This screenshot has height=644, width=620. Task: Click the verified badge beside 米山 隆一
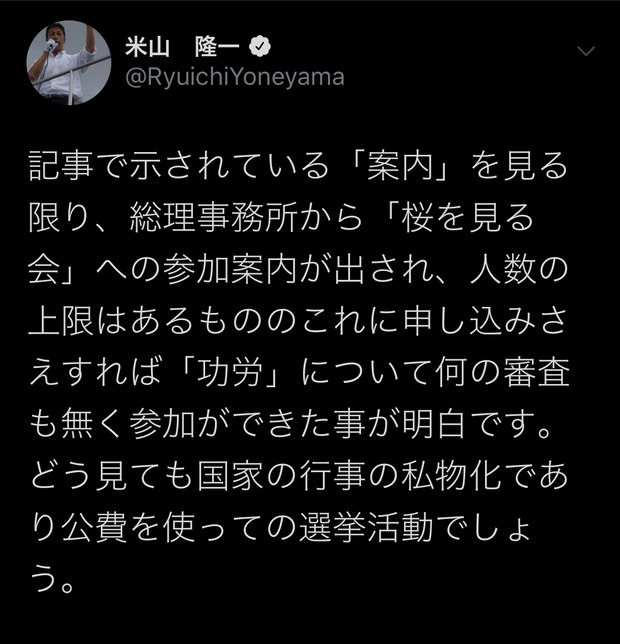tap(259, 47)
